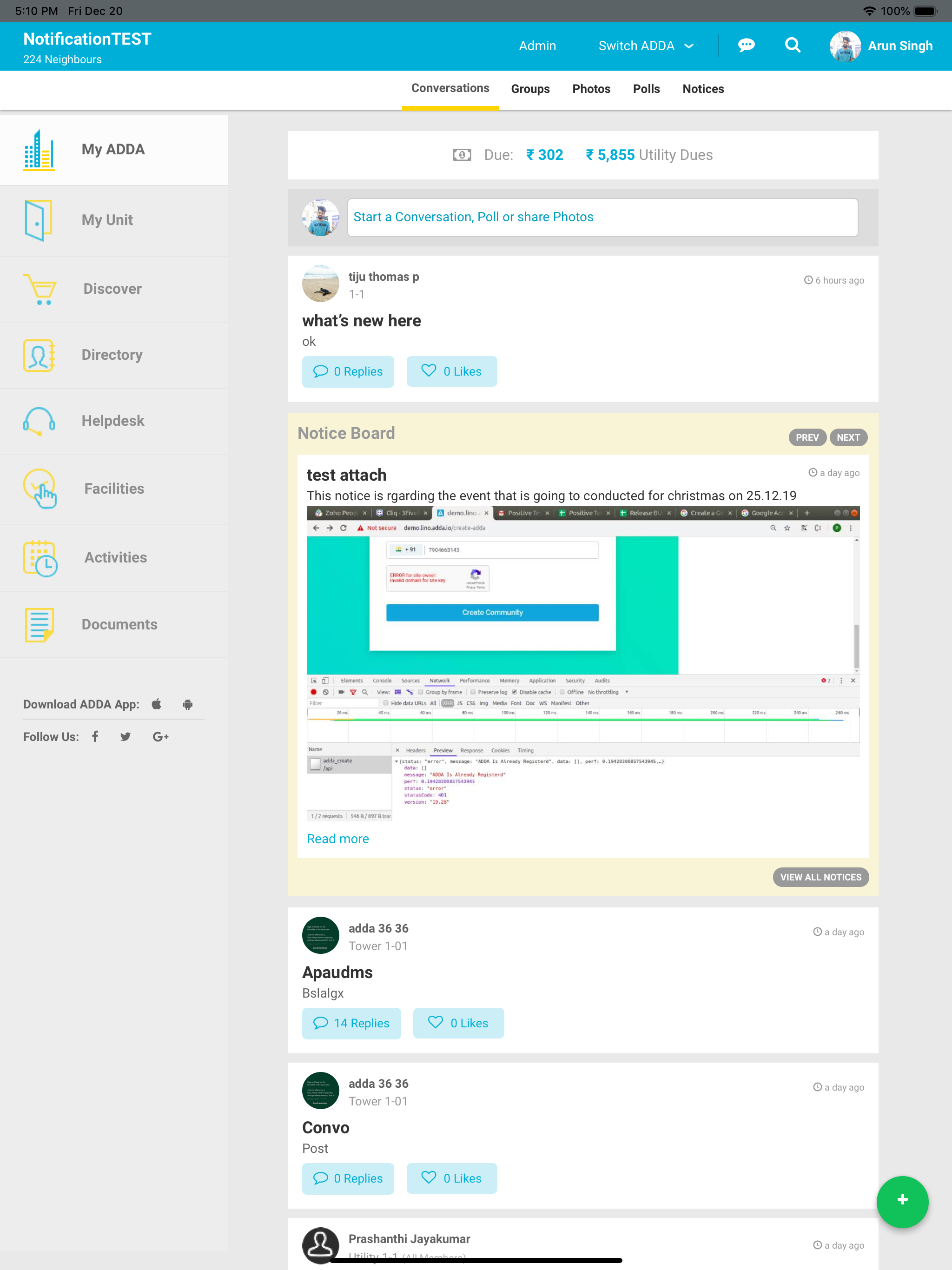Click Read more on the notice

(x=337, y=839)
